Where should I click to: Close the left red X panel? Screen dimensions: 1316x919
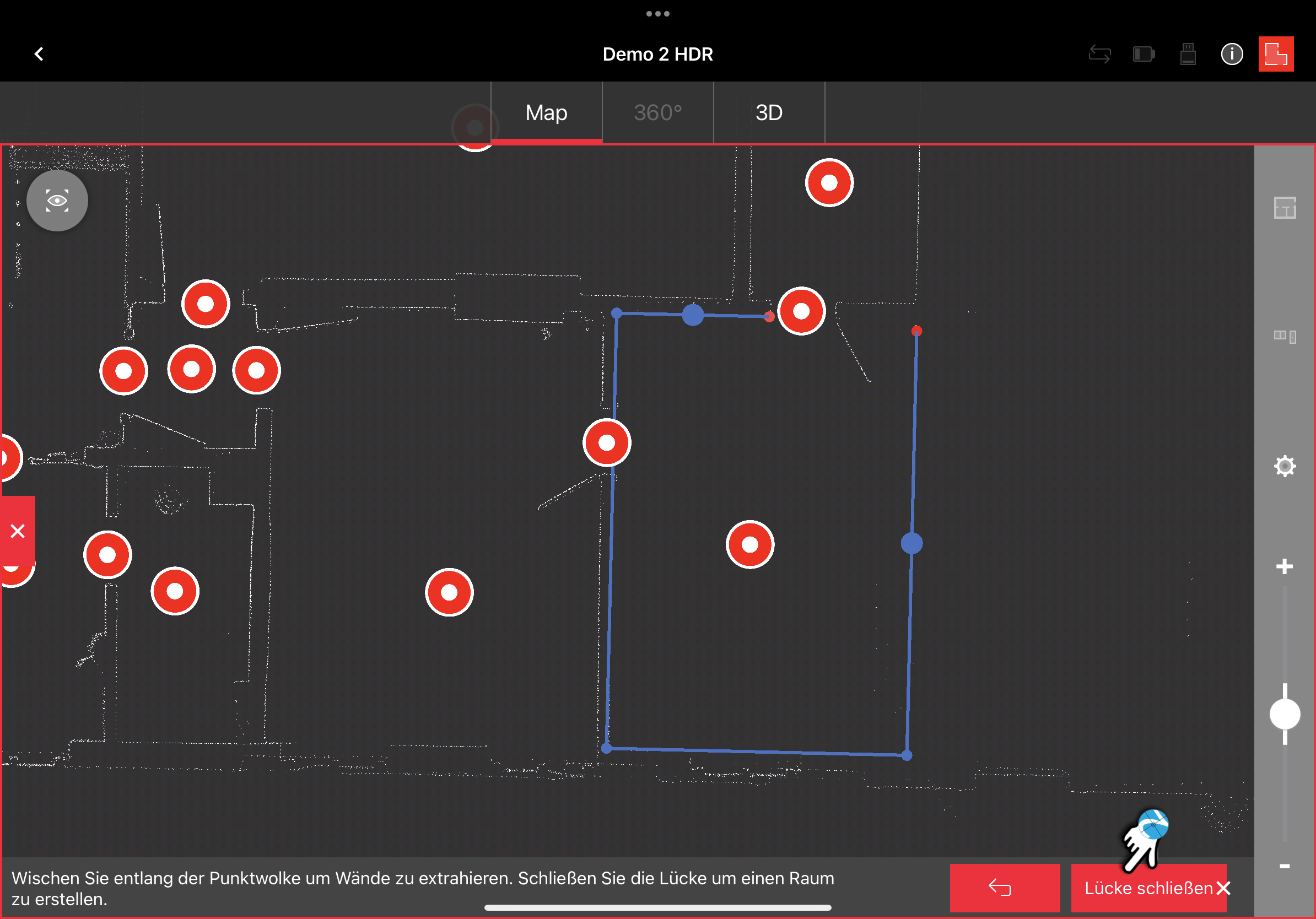18,531
